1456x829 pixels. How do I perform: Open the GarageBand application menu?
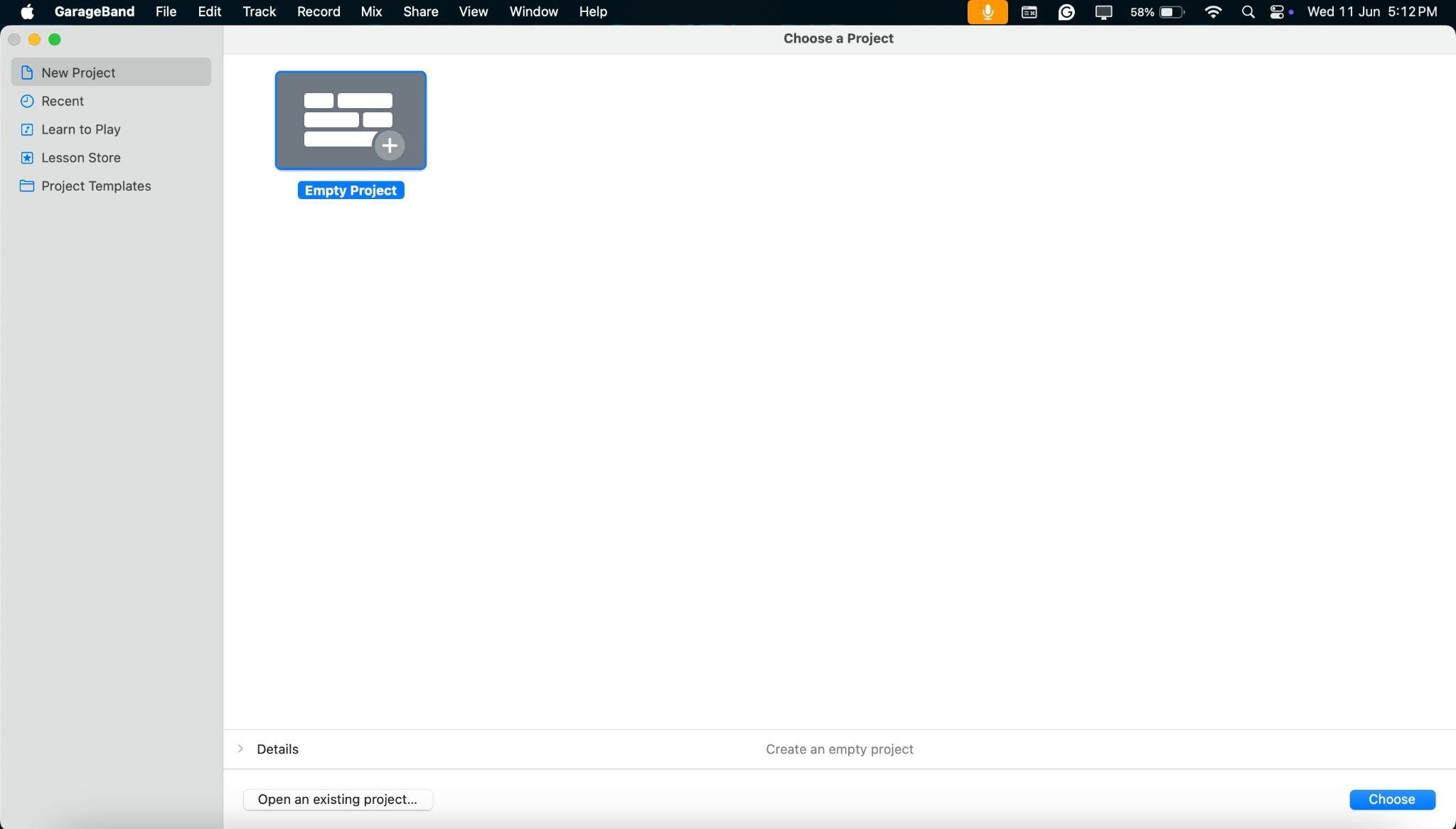(95, 12)
